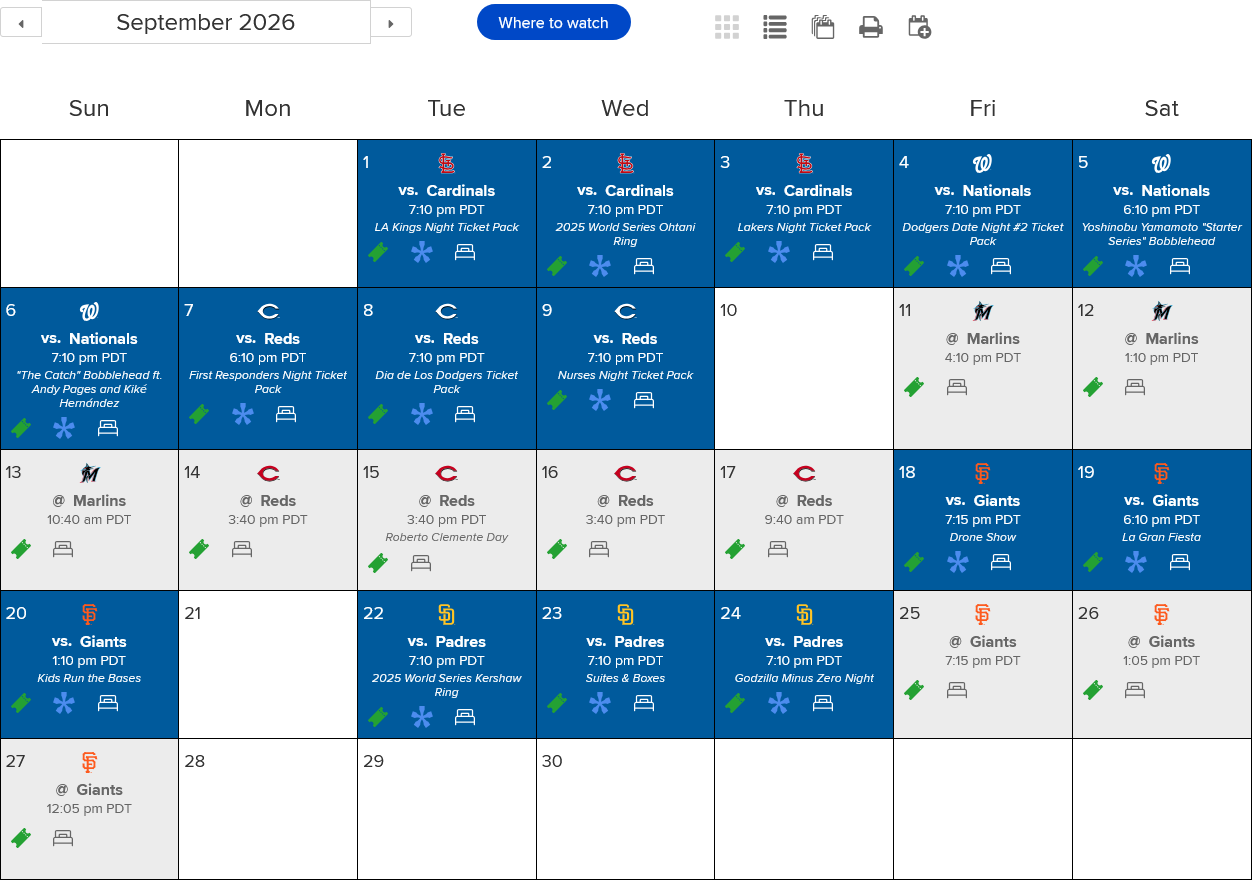Click 2025 World Series Ohtani Ring promotion
Image resolution: width=1253 pixels, height=882 pixels.
(626, 234)
